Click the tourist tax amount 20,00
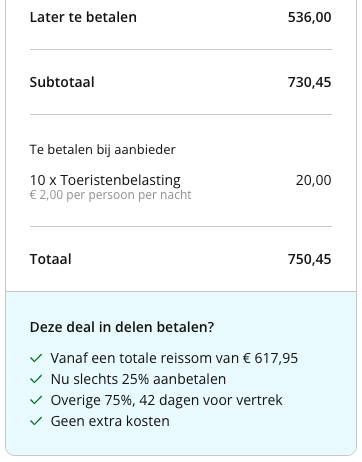The image size is (362, 462). tap(313, 180)
